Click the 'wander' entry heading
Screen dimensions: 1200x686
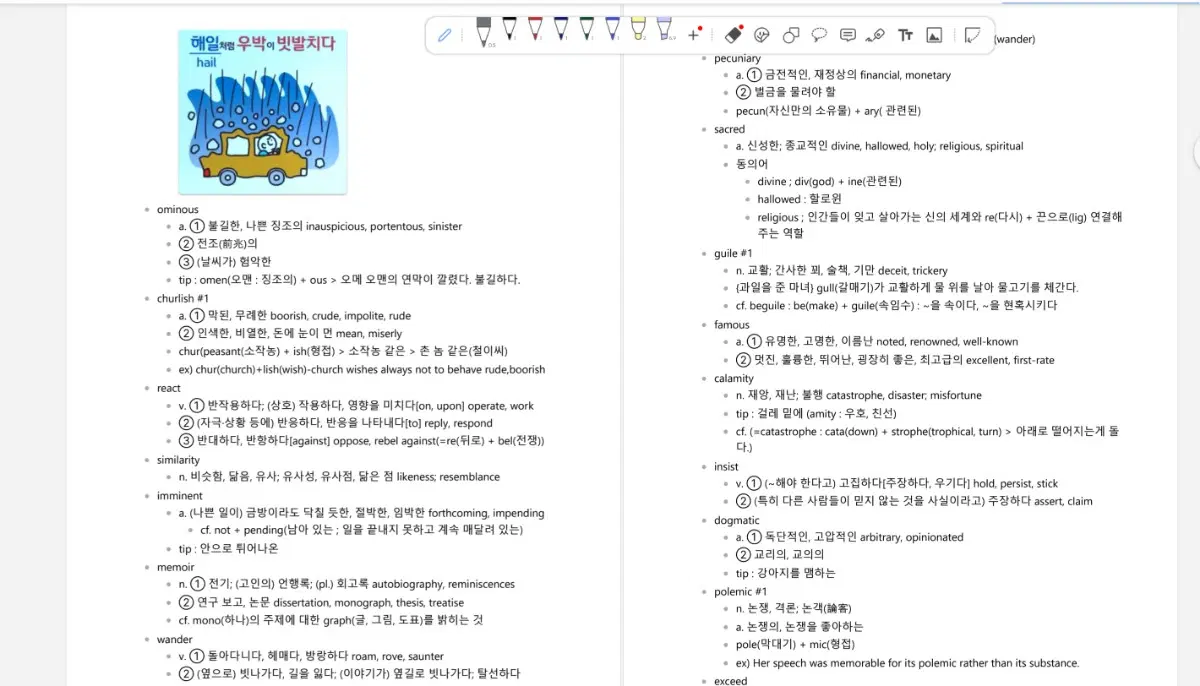coord(175,639)
